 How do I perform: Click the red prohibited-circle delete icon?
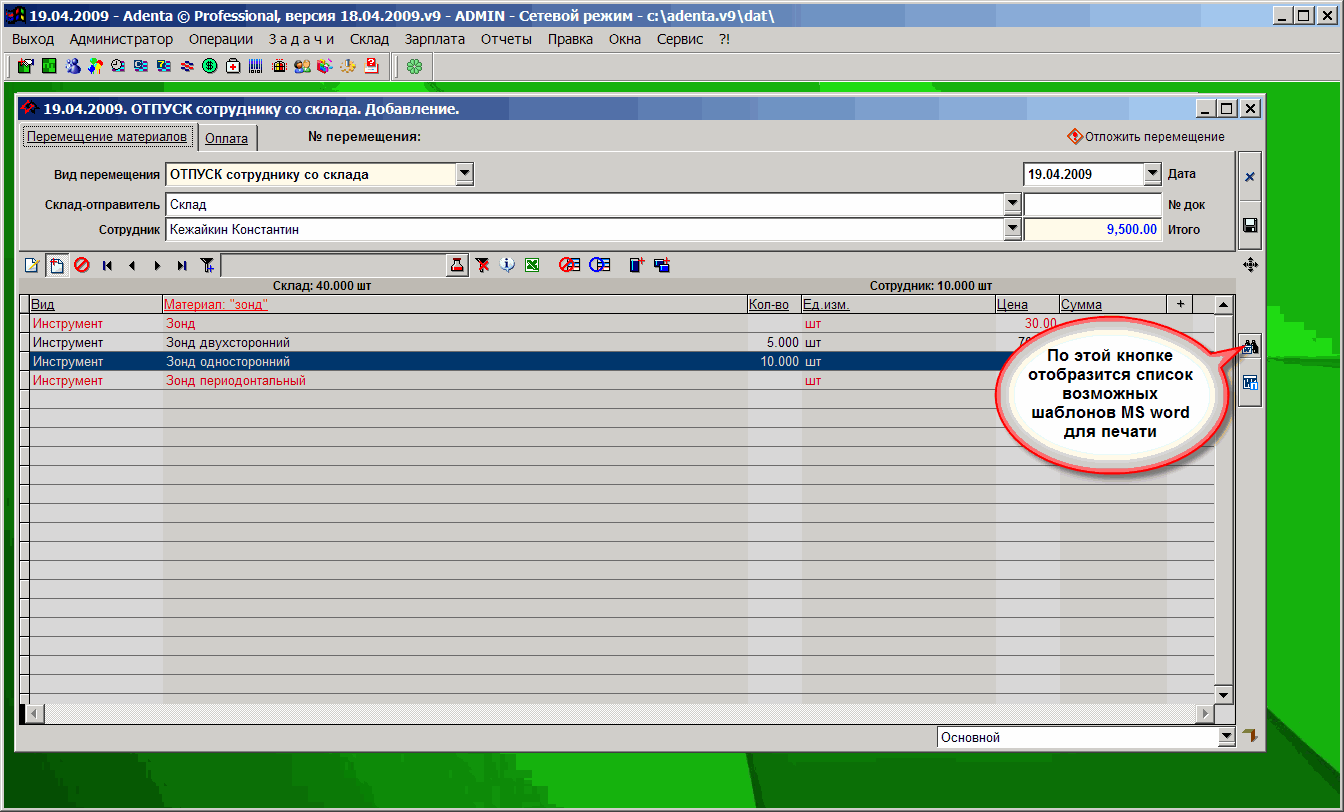(82, 265)
